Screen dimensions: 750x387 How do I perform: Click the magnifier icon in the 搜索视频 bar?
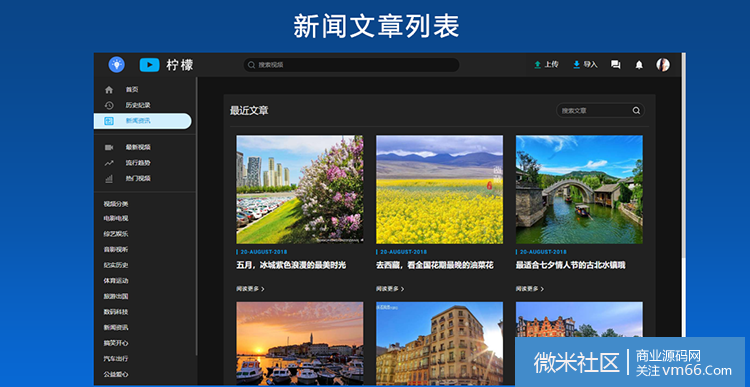[252, 65]
